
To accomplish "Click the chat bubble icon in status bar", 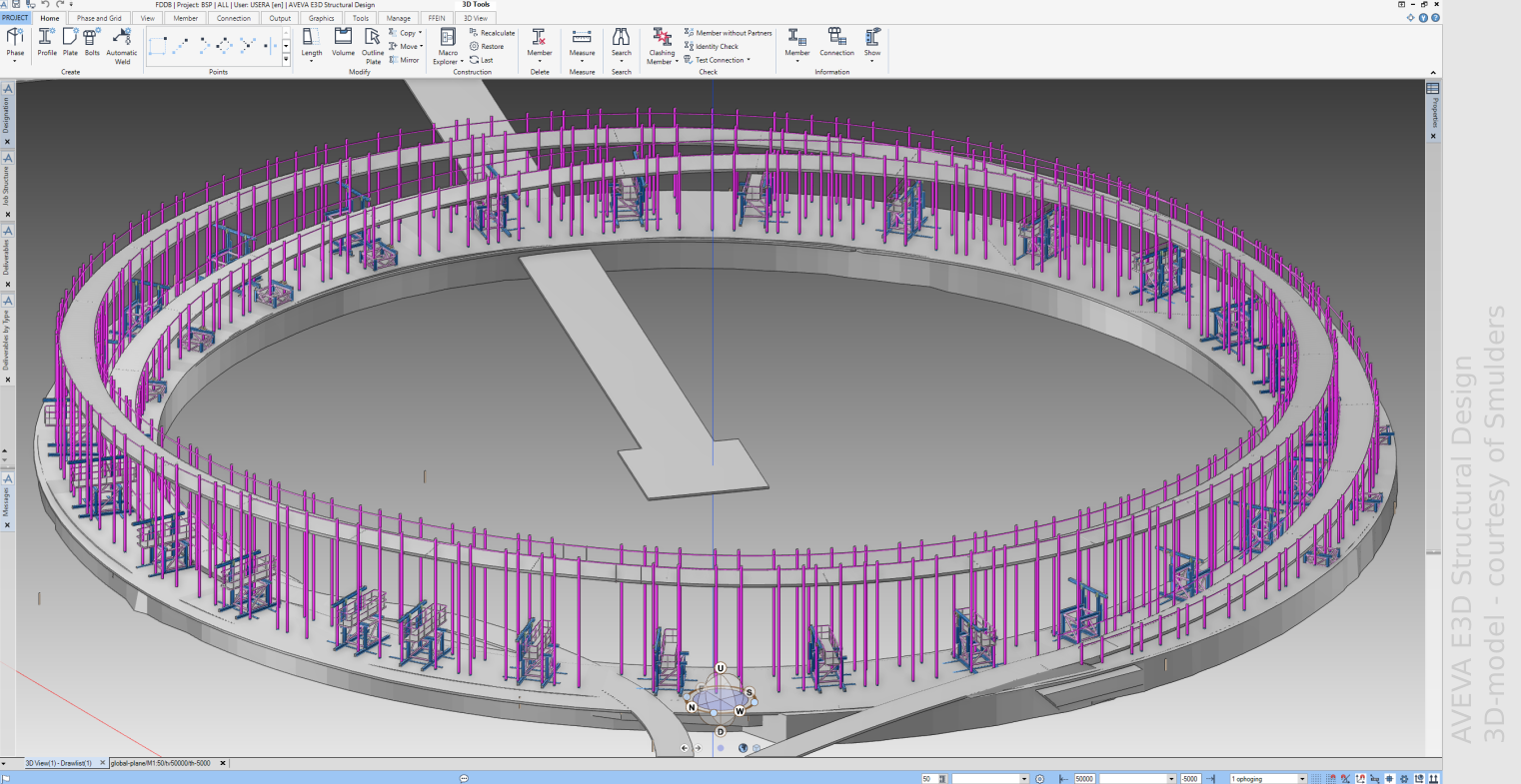I will coord(464,778).
